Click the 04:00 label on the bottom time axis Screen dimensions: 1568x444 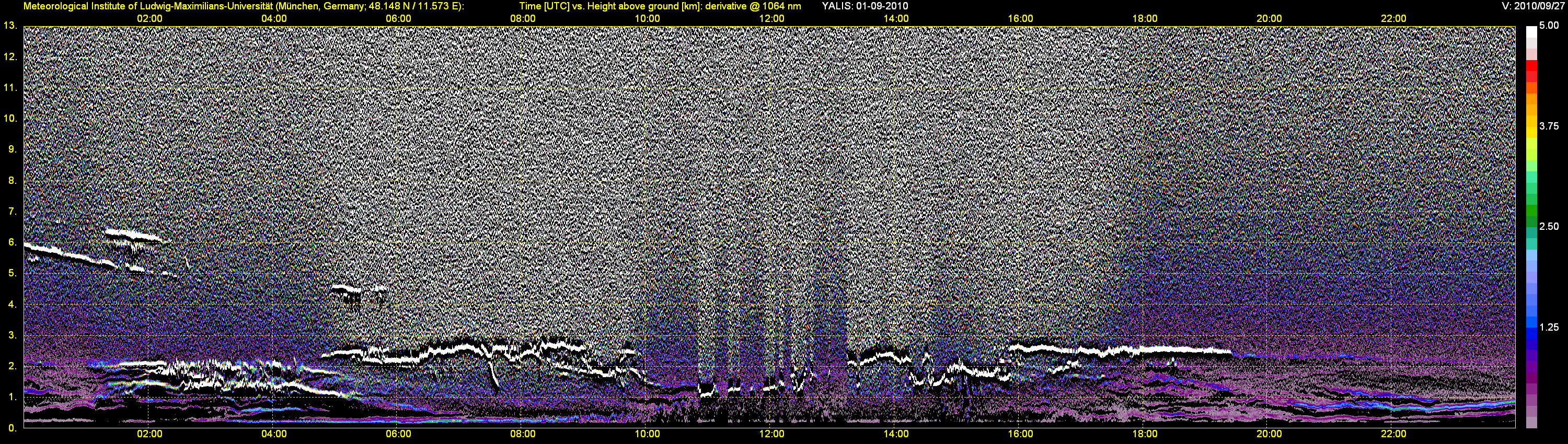(x=274, y=434)
